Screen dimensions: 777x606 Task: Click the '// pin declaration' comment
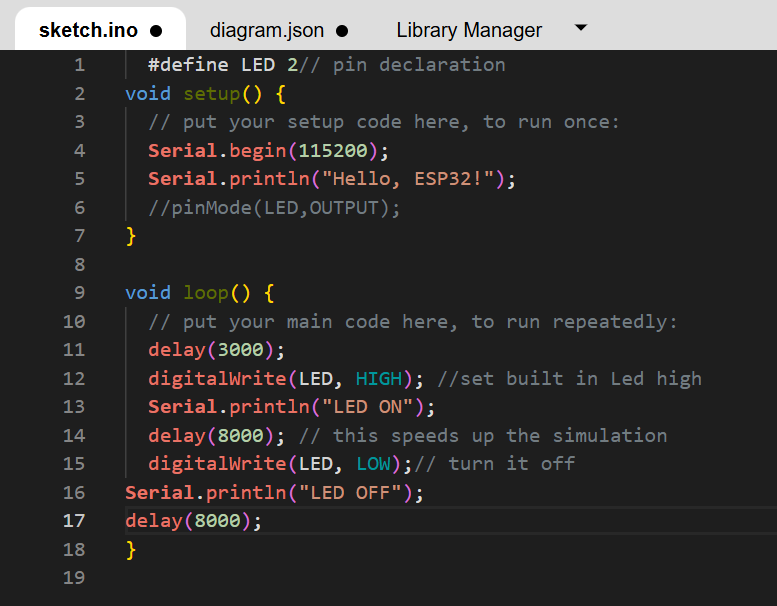click(402, 64)
